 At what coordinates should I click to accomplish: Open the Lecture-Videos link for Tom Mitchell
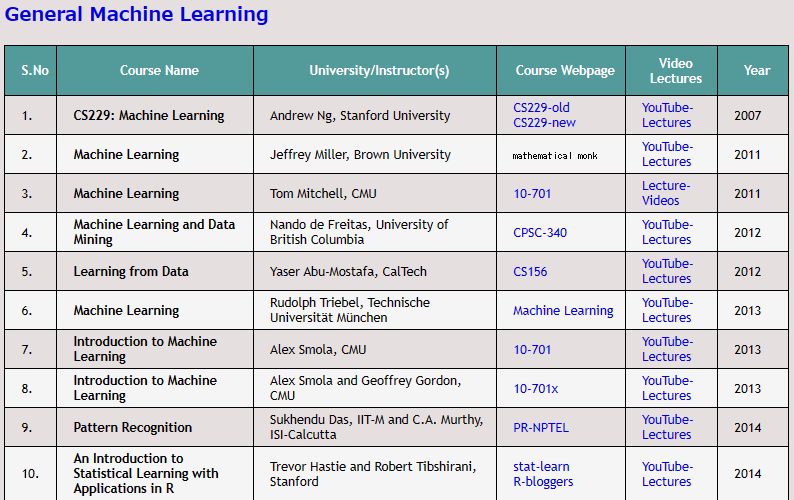point(666,193)
